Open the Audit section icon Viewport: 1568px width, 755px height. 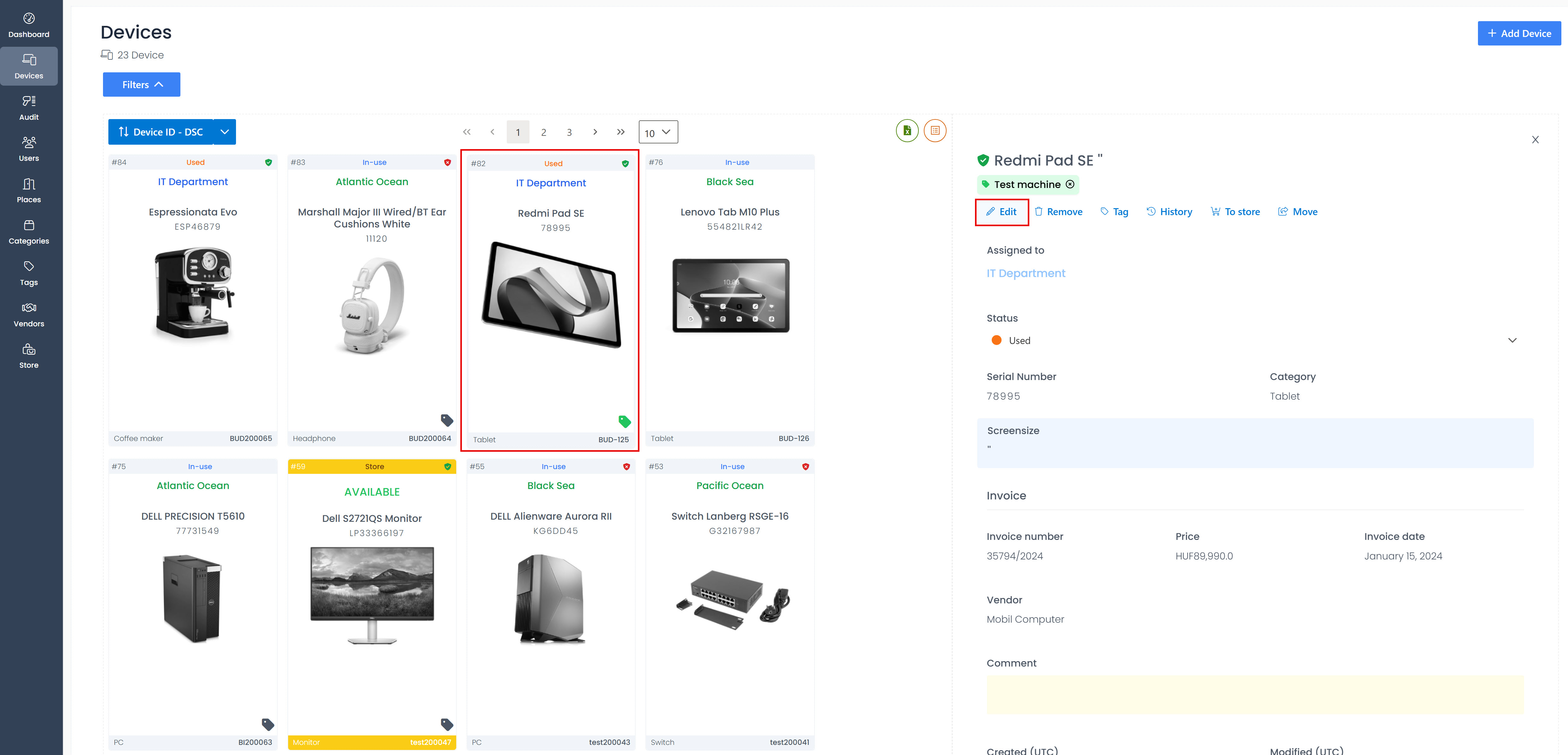pos(29,101)
